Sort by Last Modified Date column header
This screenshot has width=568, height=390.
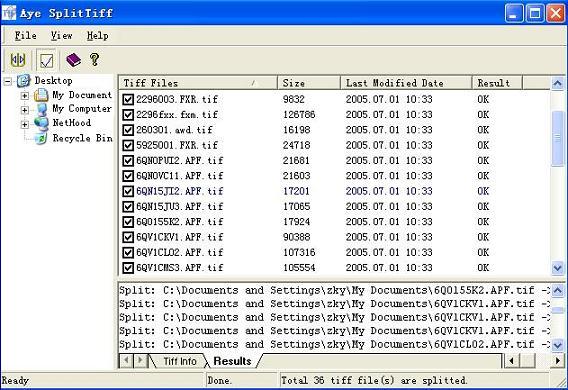click(x=406, y=83)
